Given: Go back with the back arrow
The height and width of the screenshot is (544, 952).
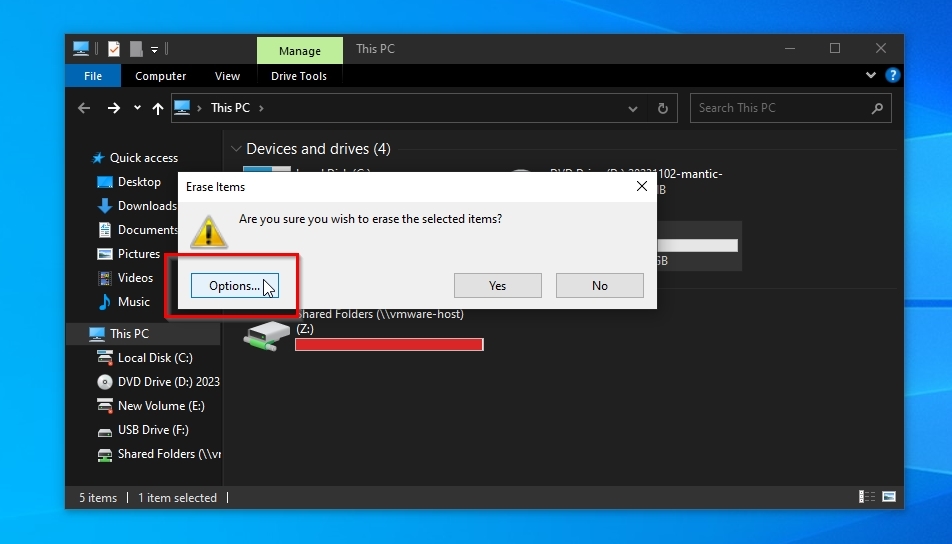Looking at the screenshot, I should point(84,108).
